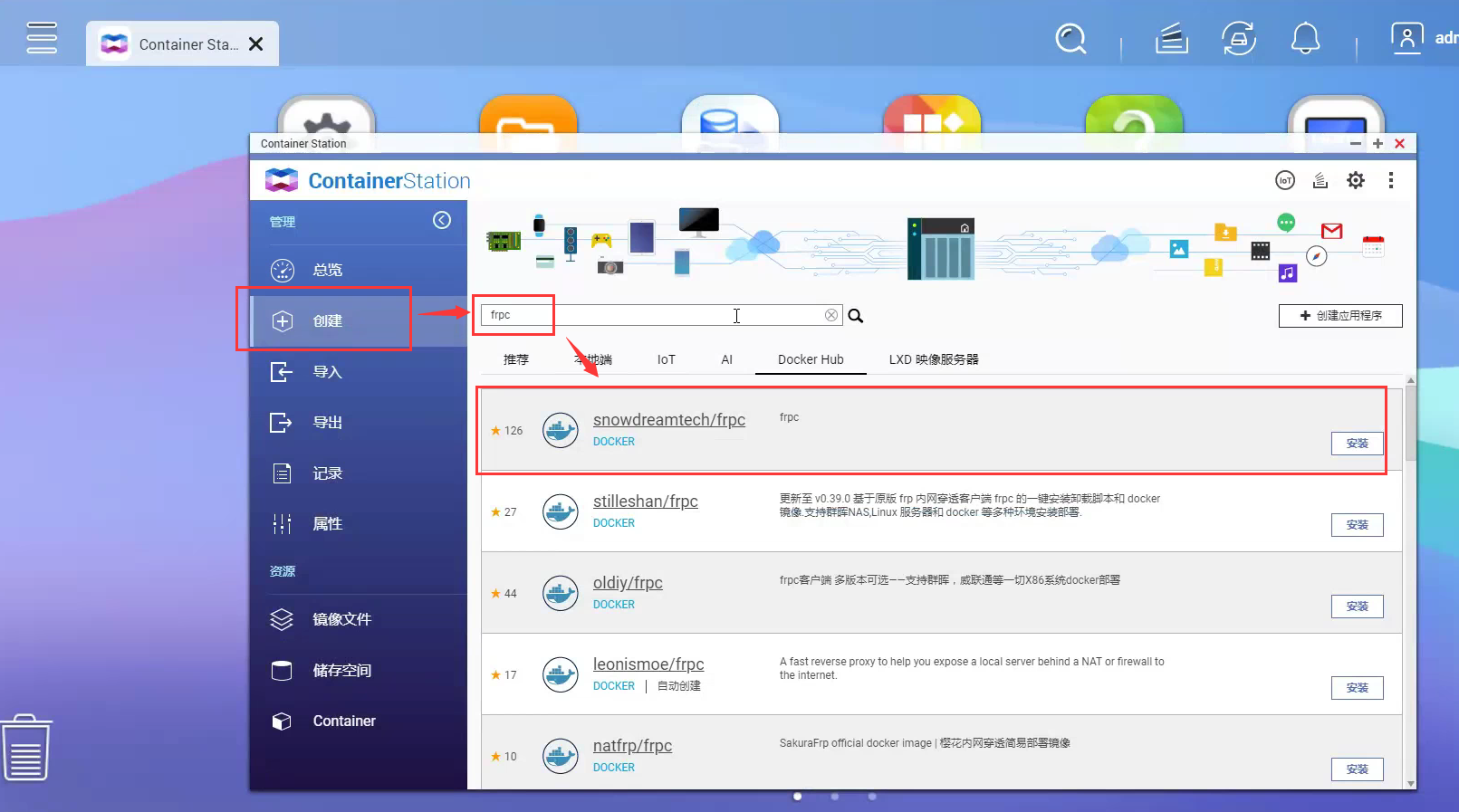Open the oldiy/frpc link
The height and width of the screenshot is (812, 1459).
[x=628, y=583]
